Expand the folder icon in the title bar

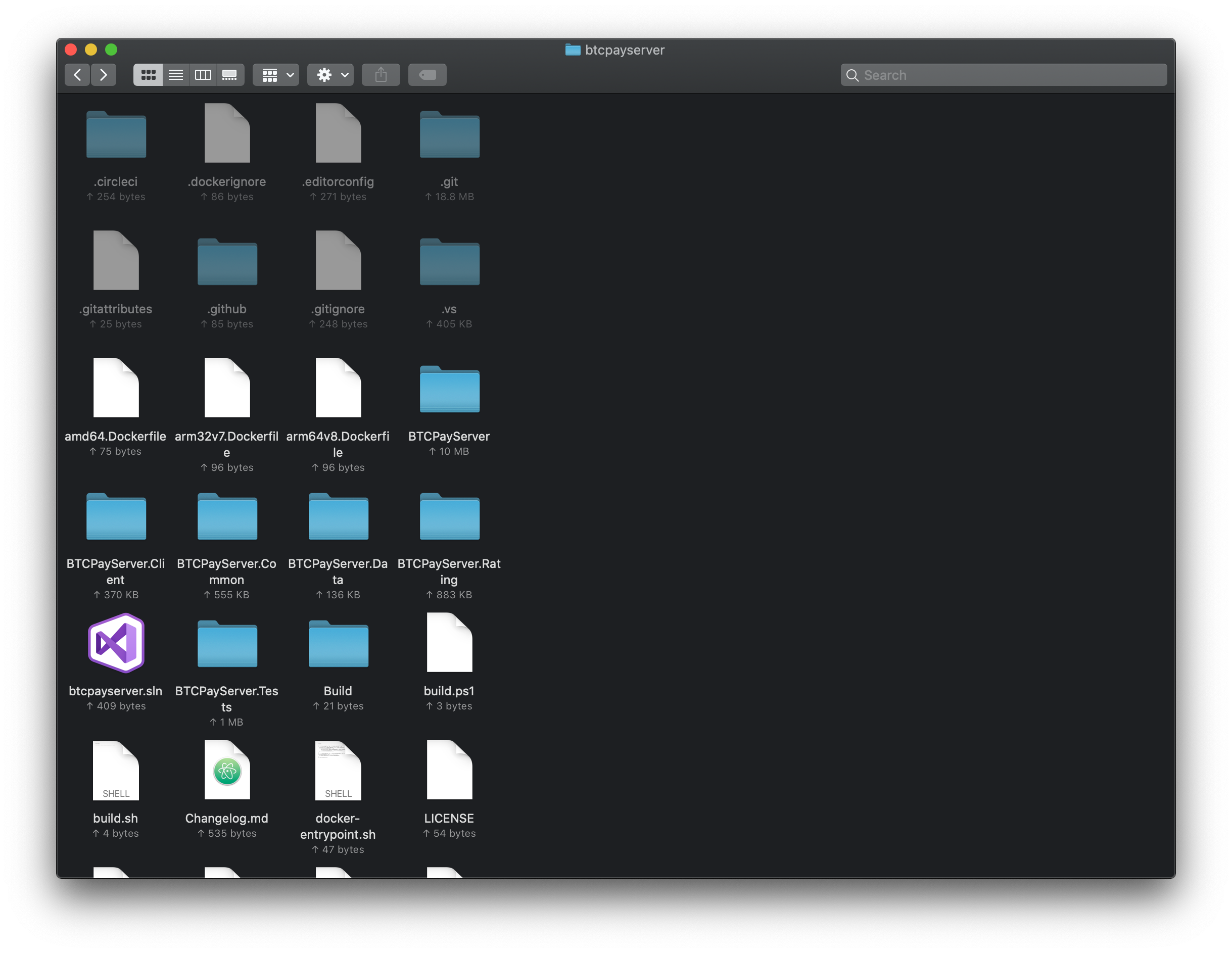572,50
